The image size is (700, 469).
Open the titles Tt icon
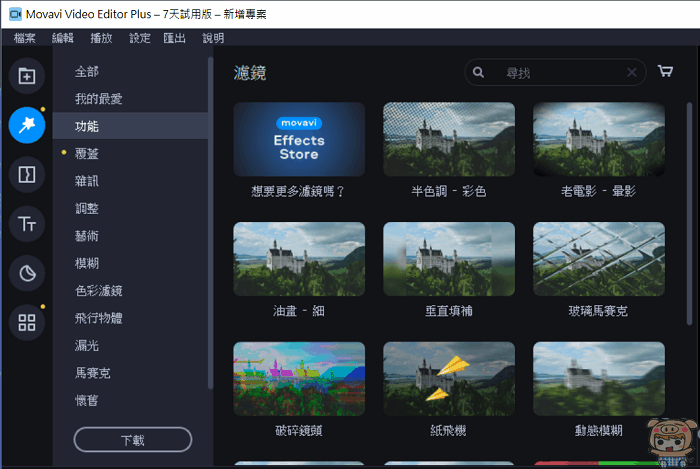click(x=27, y=224)
